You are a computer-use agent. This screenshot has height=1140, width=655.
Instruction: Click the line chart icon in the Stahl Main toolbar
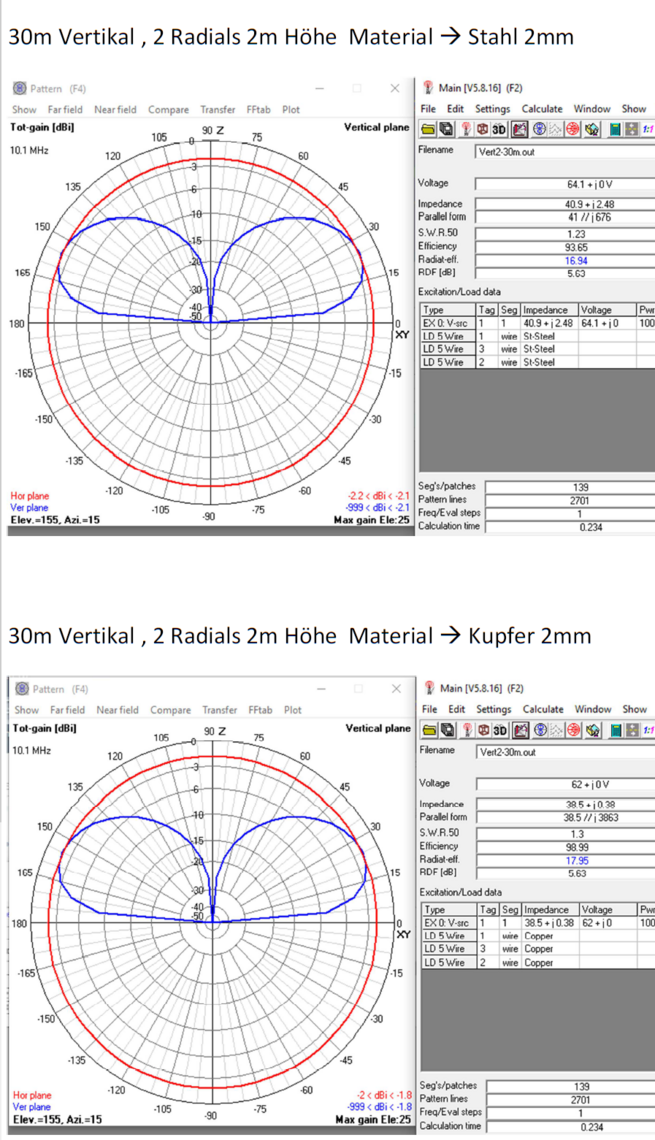tap(555, 129)
